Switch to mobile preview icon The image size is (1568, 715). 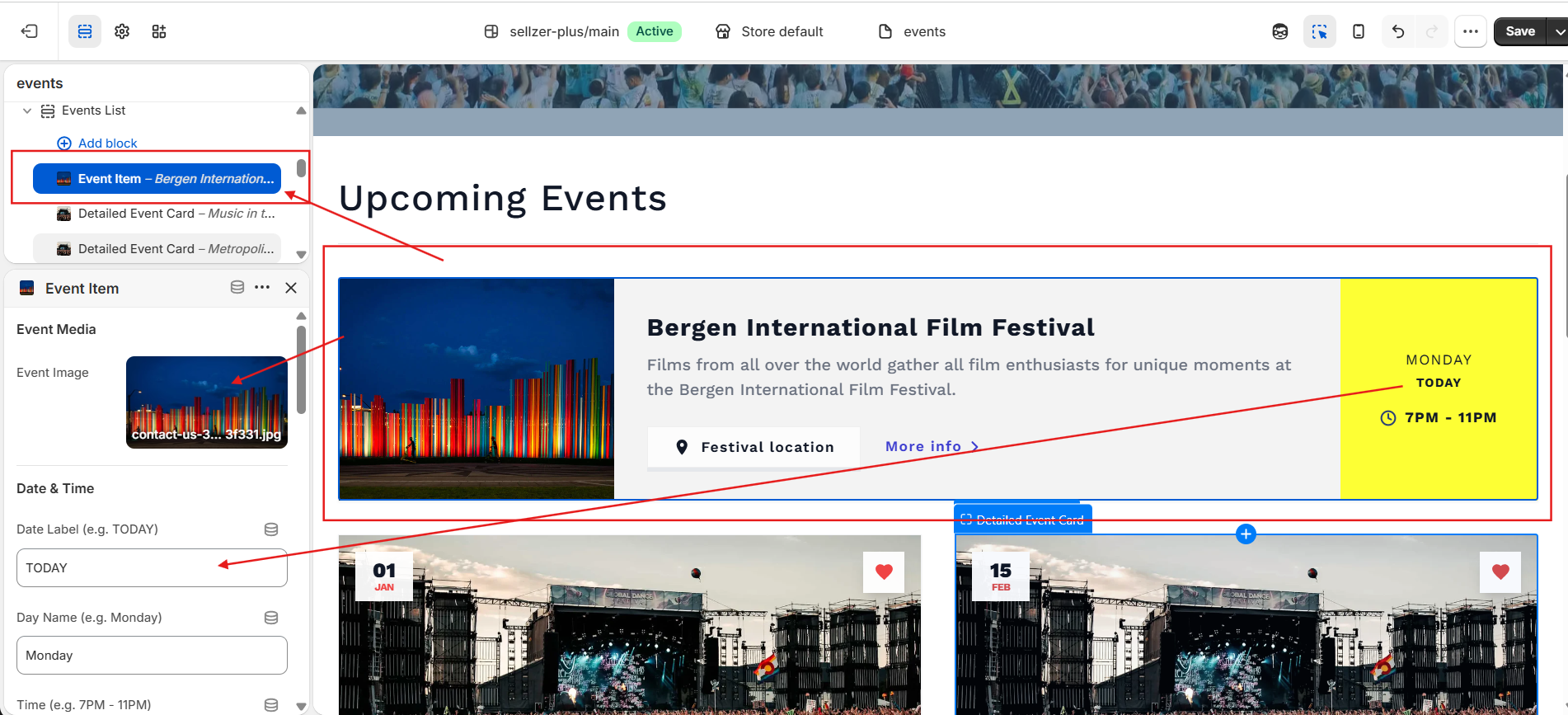coord(1359,31)
